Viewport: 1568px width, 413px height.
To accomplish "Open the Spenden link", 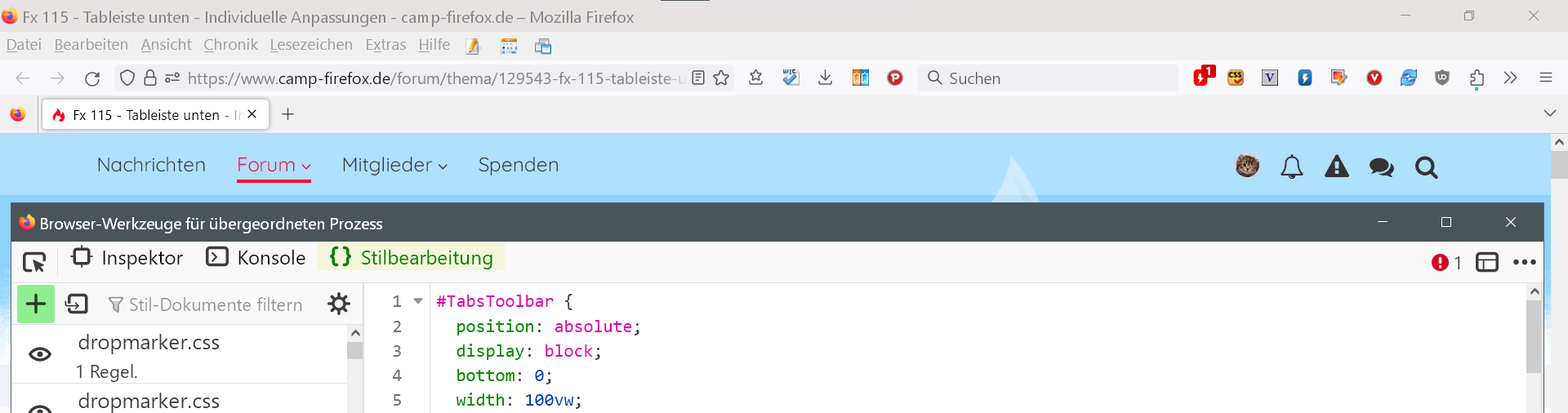I will point(519,165).
